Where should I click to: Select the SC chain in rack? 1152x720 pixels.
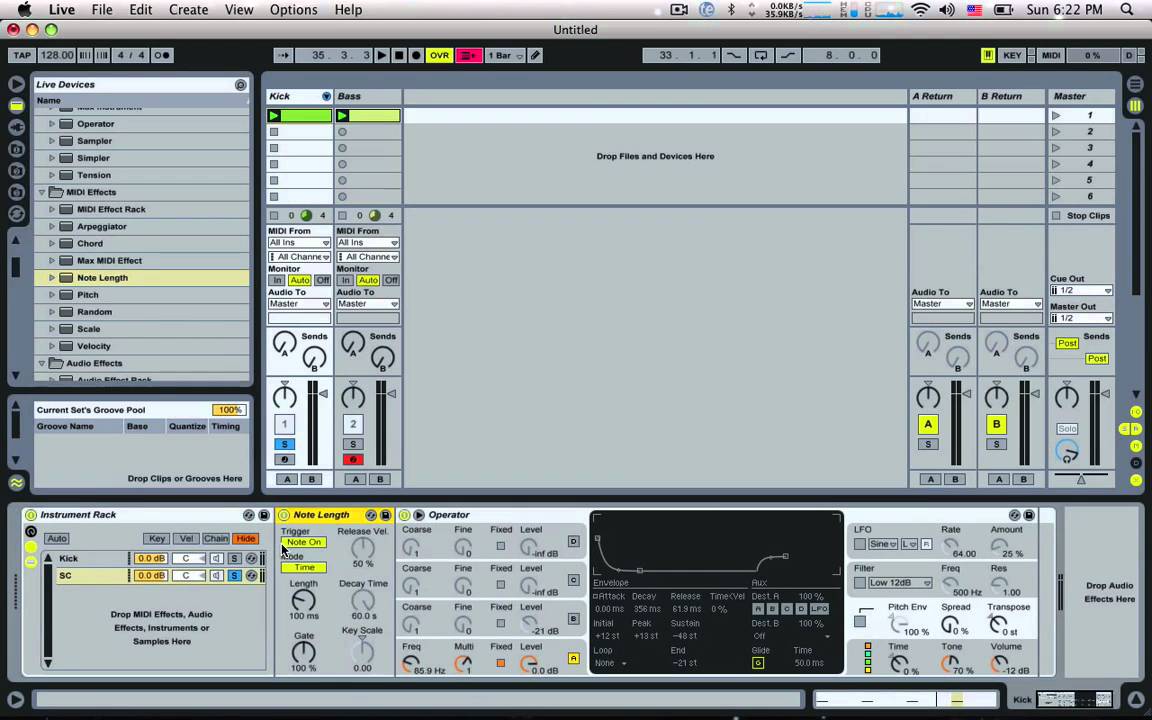pyautogui.click(x=92, y=575)
